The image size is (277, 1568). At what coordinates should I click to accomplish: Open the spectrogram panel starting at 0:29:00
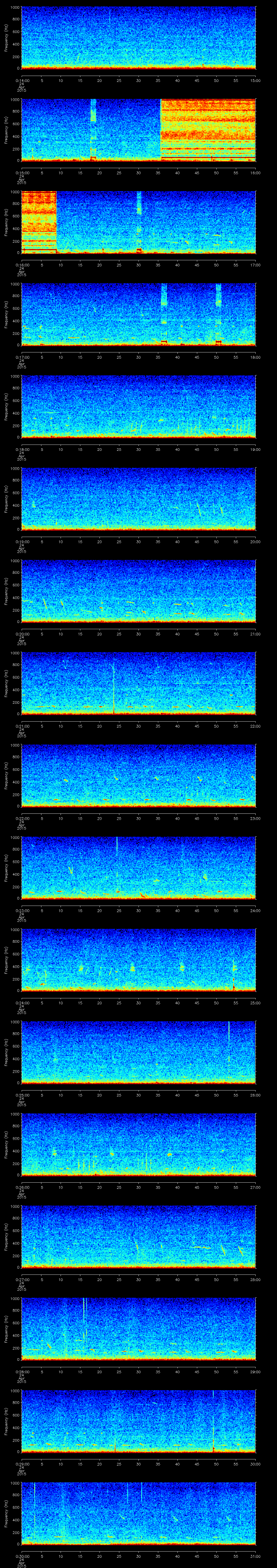[138, 1422]
